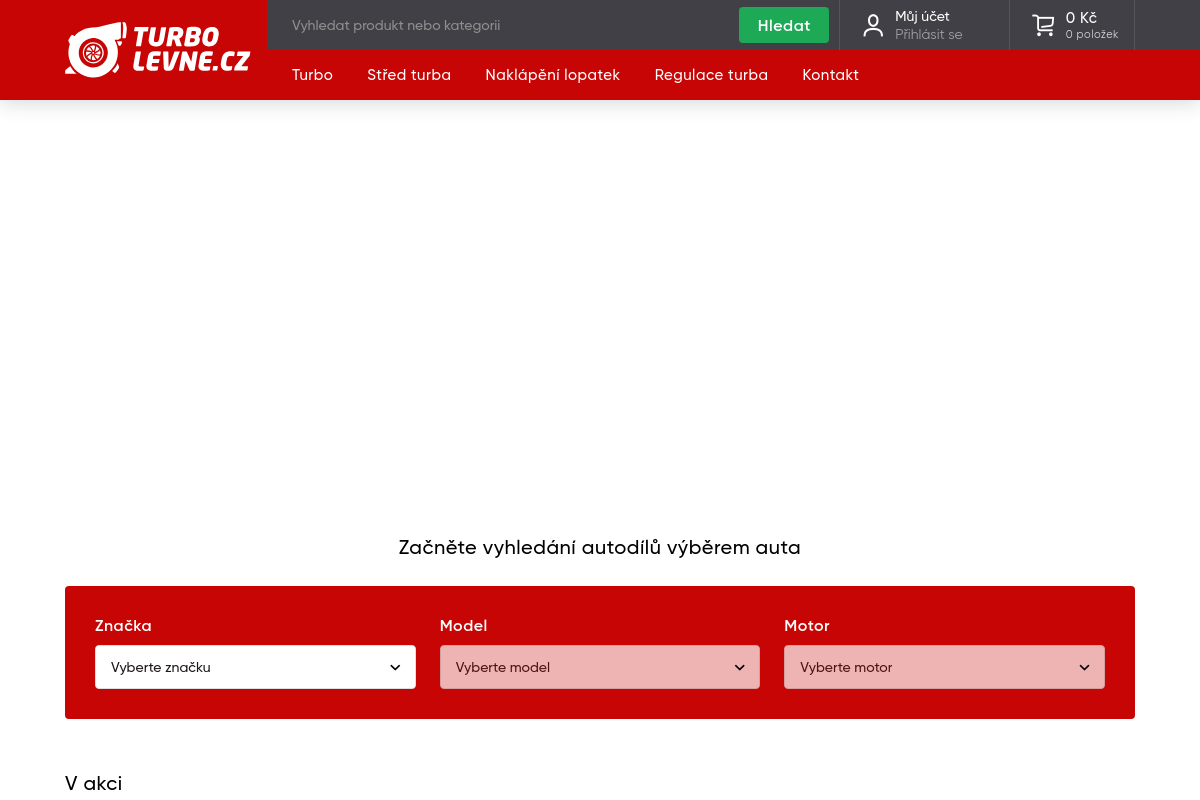Click the user account icon
The image size is (1200, 800).
coord(873,25)
